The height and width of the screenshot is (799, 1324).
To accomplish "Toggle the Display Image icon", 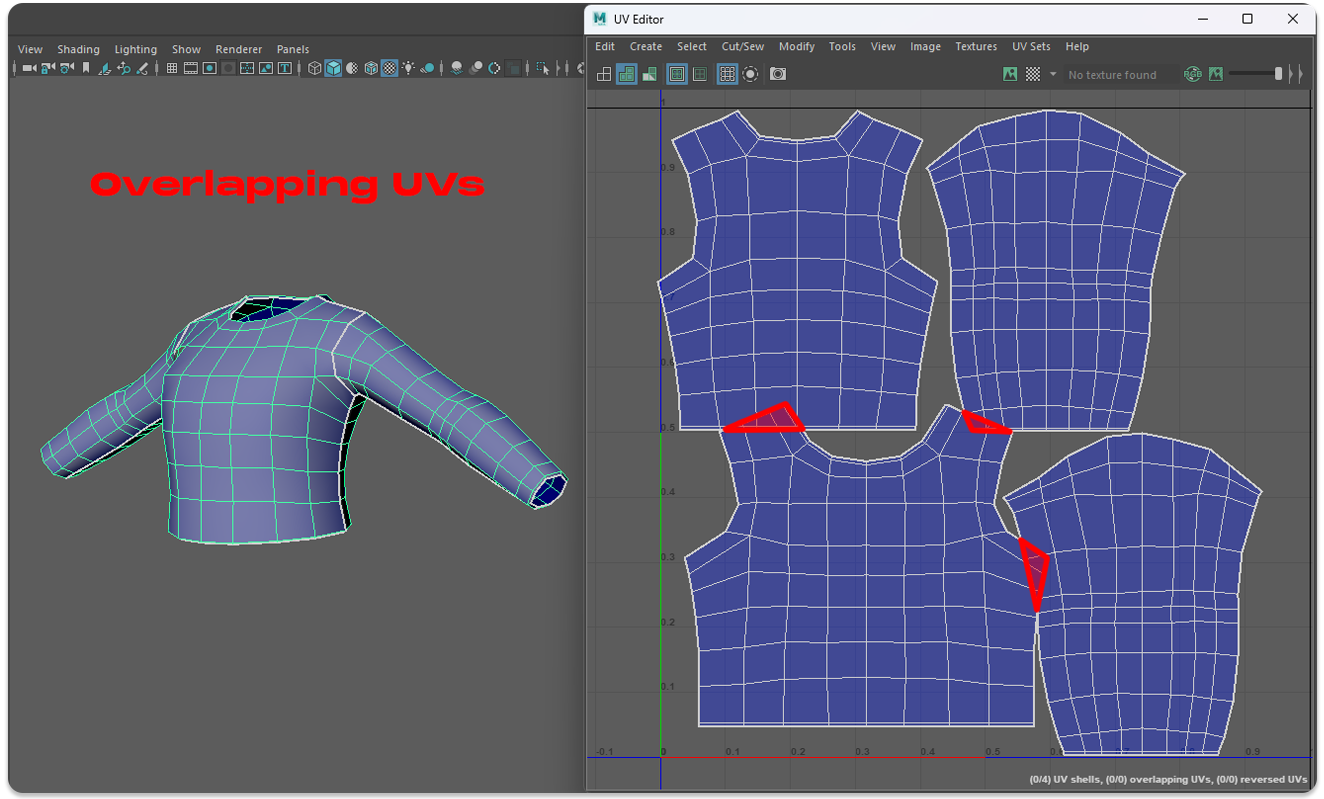I will point(1010,74).
